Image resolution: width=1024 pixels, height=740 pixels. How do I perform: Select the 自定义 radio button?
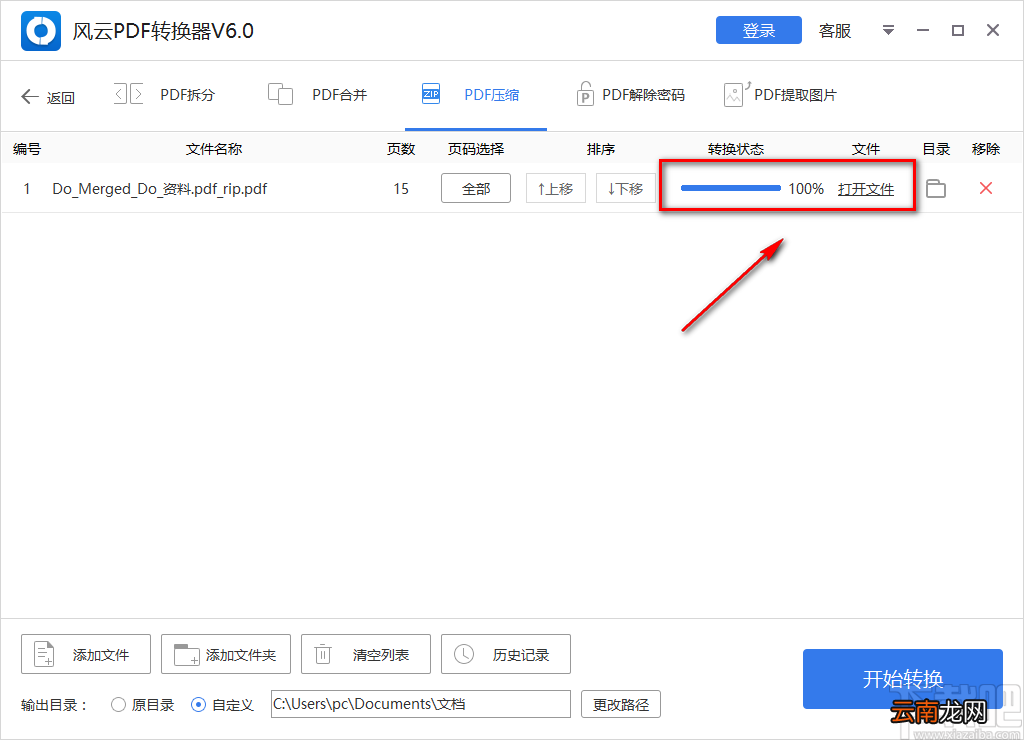[199, 705]
